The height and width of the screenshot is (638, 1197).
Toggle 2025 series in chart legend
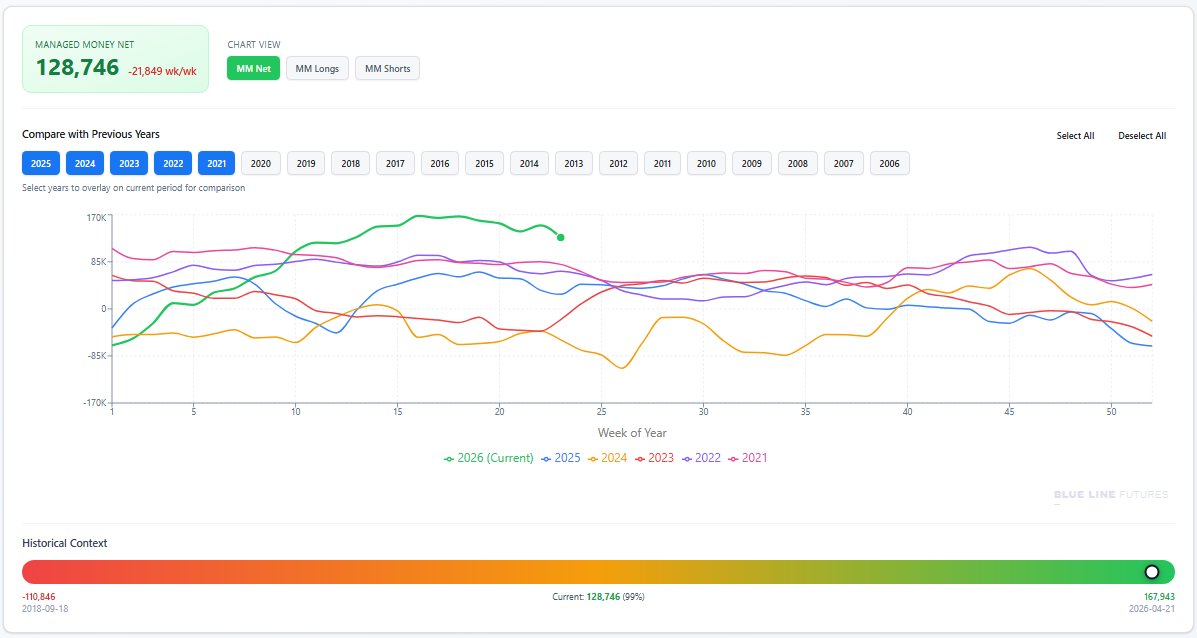coord(560,458)
